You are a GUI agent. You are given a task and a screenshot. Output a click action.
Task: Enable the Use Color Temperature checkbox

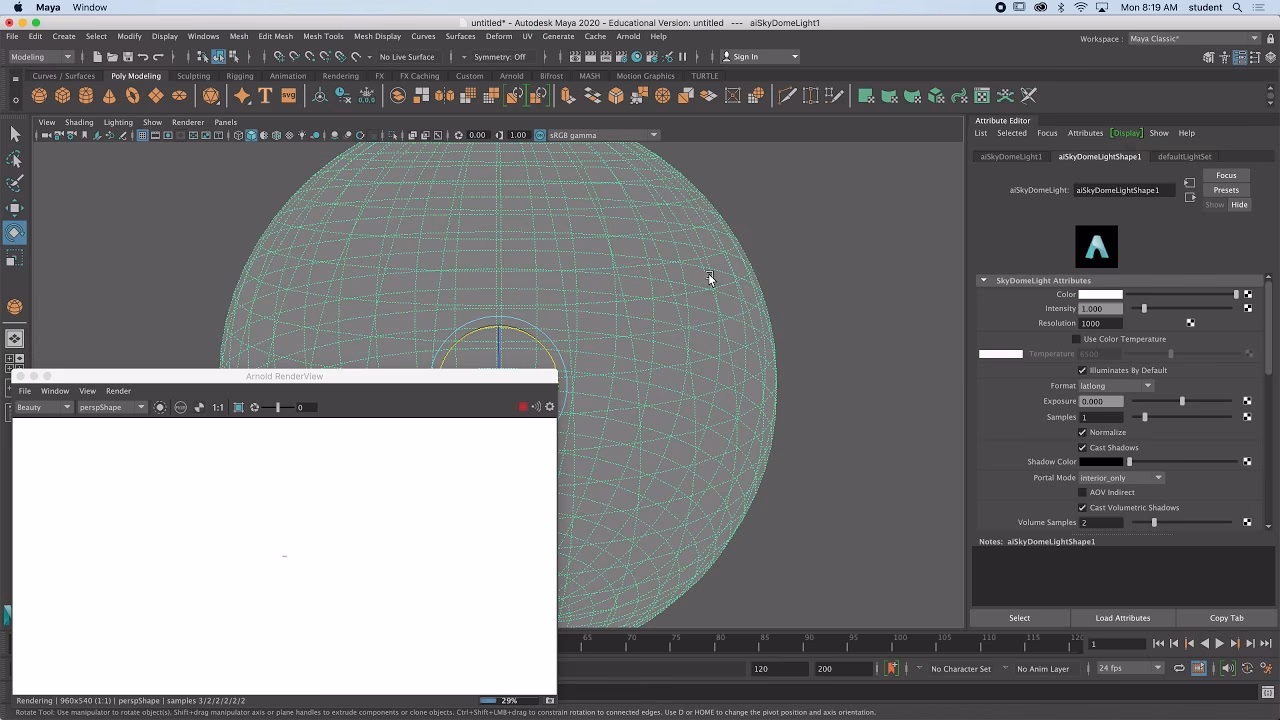point(1076,339)
